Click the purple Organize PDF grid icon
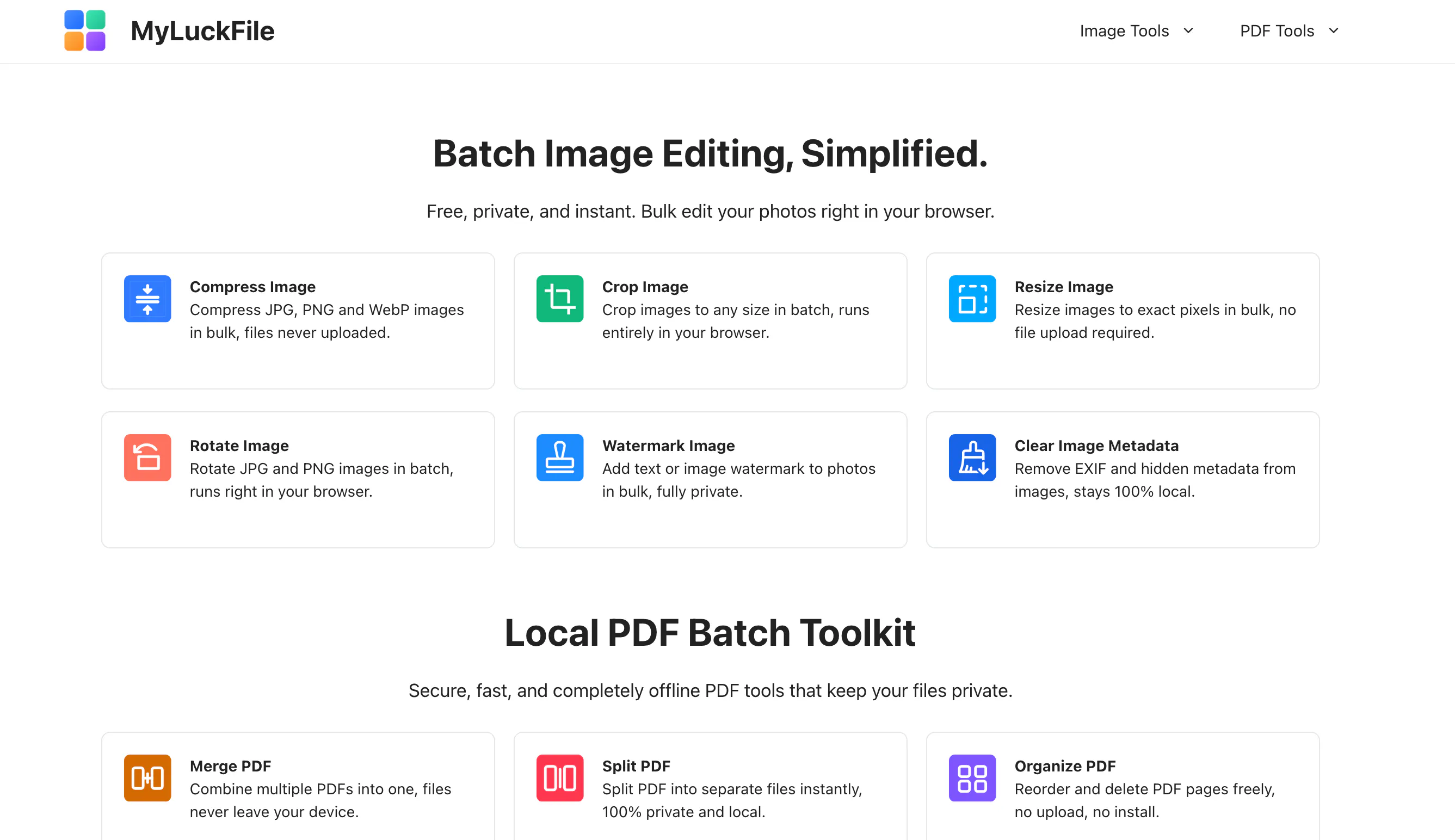Screen dimensions: 1455x840 coord(972,777)
